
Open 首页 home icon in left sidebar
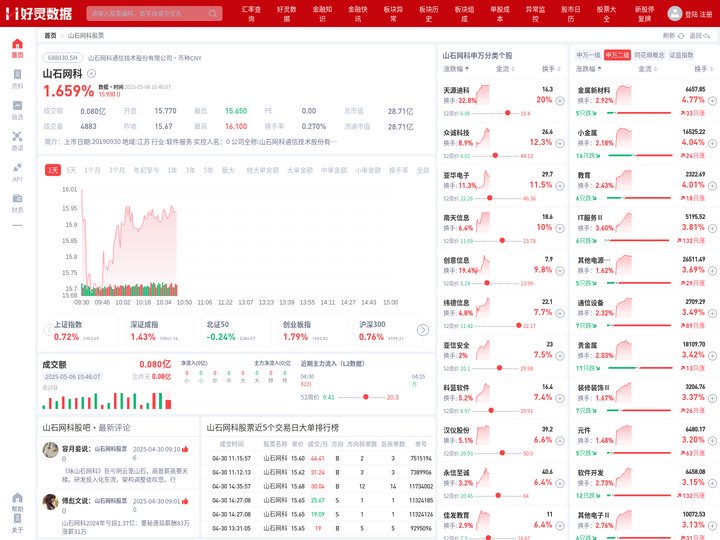click(17, 44)
